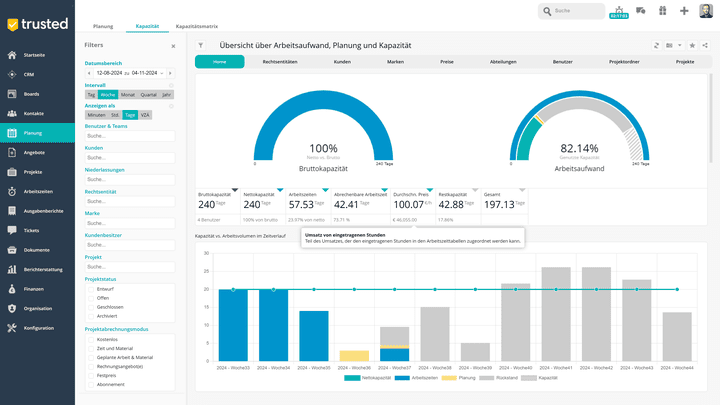Open the view layout dropdown arrow
The width and height of the screenshot is (720, 405).
680,45
